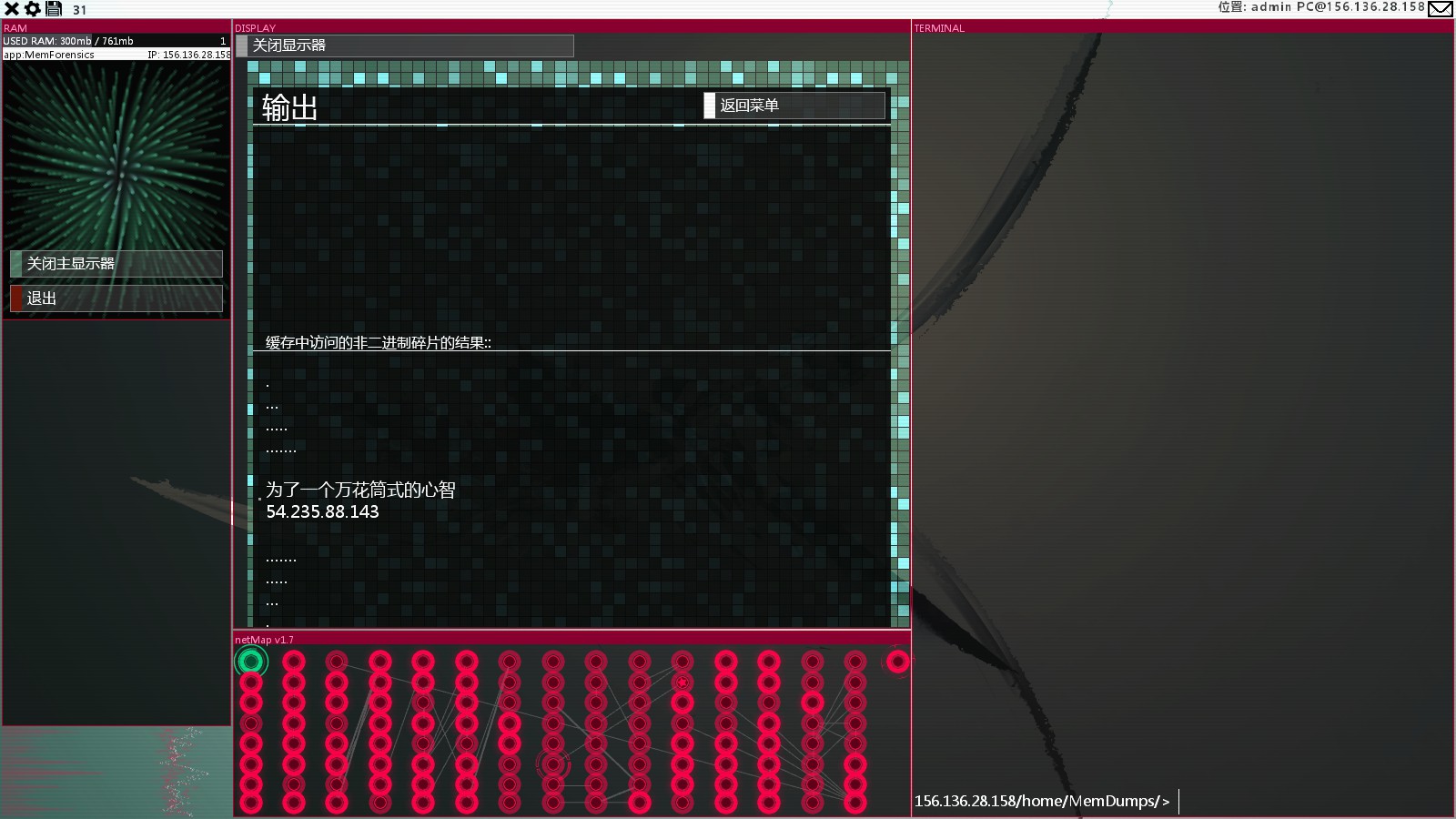Select the faint ringed node in netMap
This screenshot has width=1456, height=819.
(553, 763)
